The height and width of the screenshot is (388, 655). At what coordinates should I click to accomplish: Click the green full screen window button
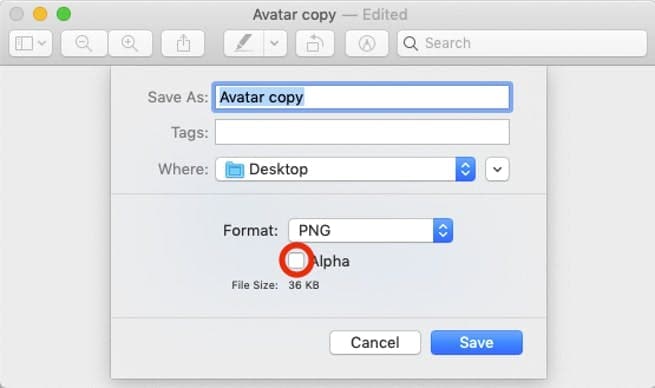coord(63,14)
